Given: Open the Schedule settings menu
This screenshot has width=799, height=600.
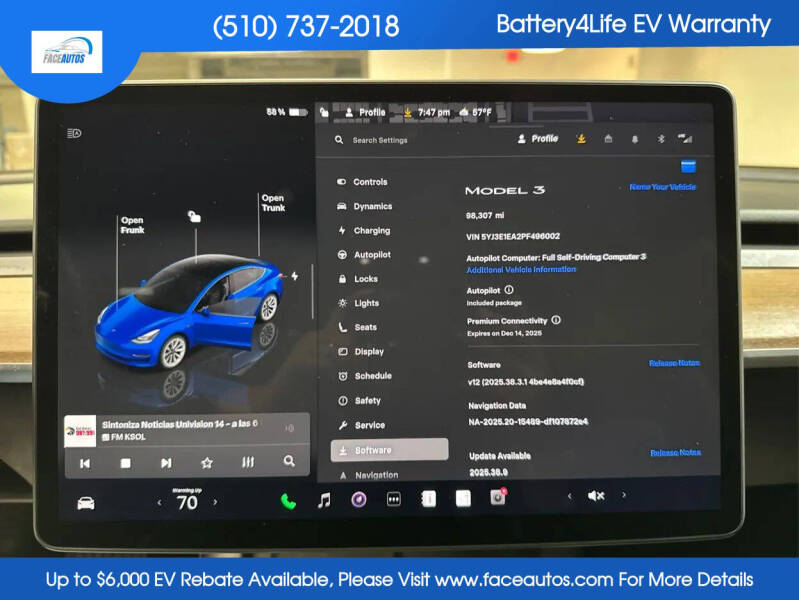Looking at the screenshot, I should (365, 376).
